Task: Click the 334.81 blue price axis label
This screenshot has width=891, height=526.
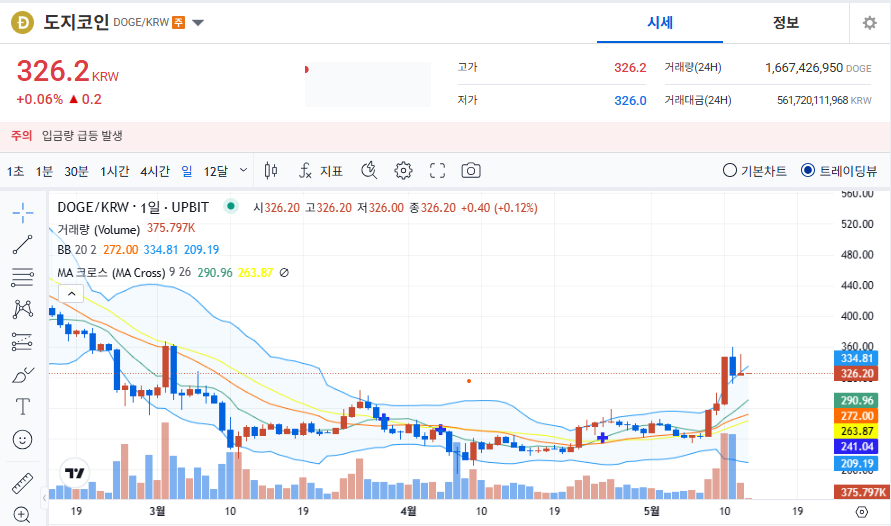Action: 856,358
